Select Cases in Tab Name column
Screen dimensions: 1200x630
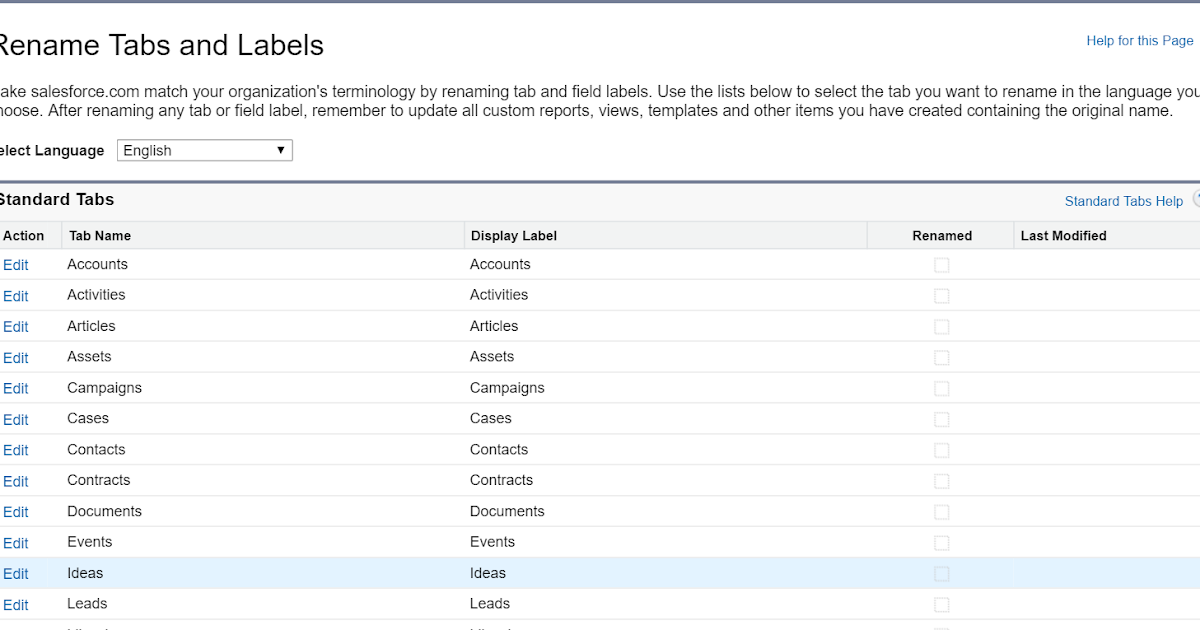tap(88, 418)
